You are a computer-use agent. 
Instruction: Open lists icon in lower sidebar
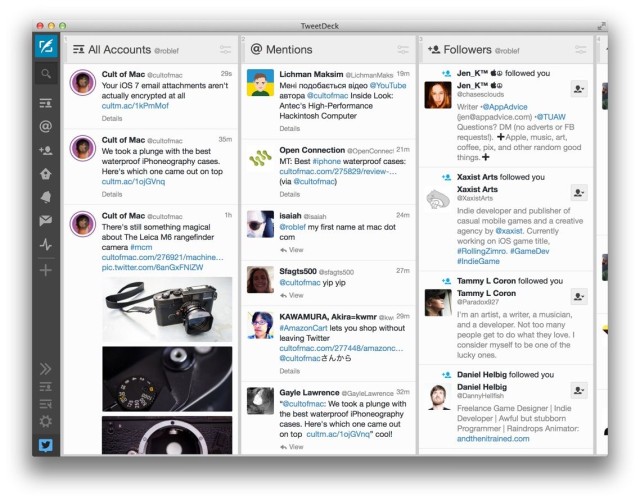tap(45, 387)
